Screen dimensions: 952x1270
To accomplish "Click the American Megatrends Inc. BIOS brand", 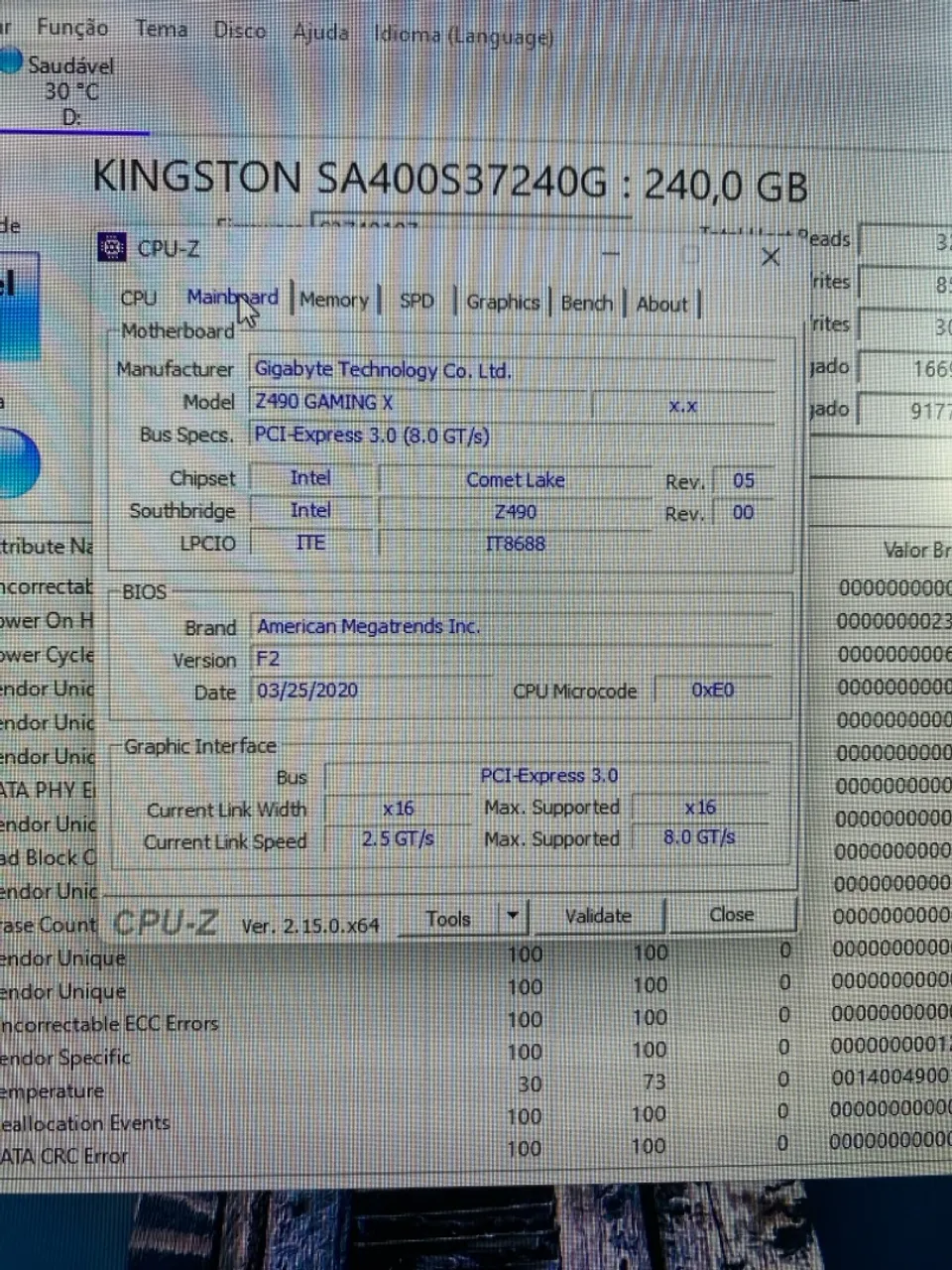I will point(512,627).
